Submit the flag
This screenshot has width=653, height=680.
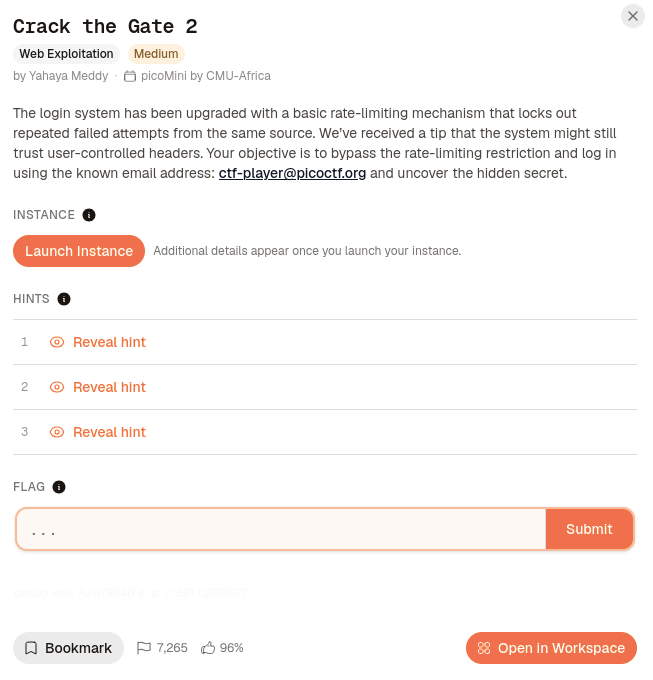point(589,529)
